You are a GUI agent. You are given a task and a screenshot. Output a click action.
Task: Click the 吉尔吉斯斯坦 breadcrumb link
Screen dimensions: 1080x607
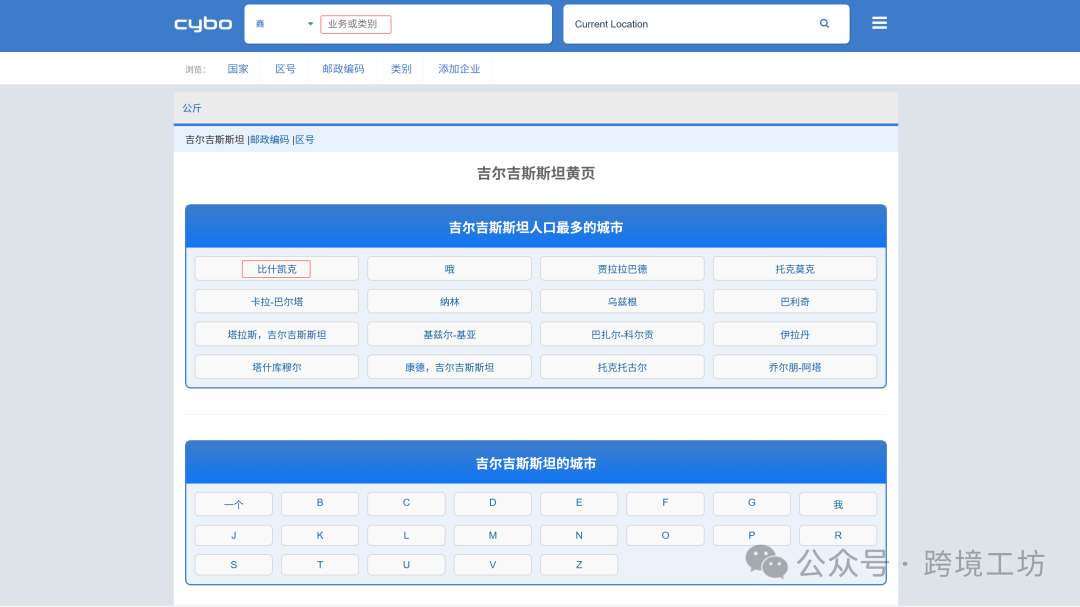coord(213,139)
